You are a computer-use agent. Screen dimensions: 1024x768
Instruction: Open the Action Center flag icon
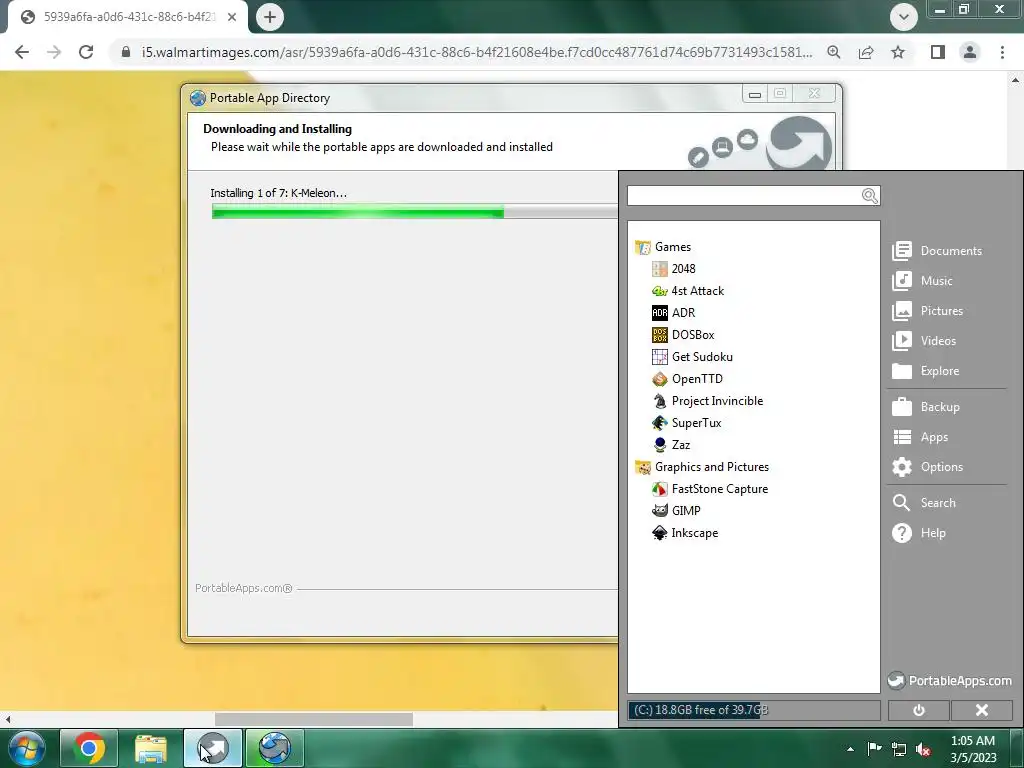tap(874, 749)
